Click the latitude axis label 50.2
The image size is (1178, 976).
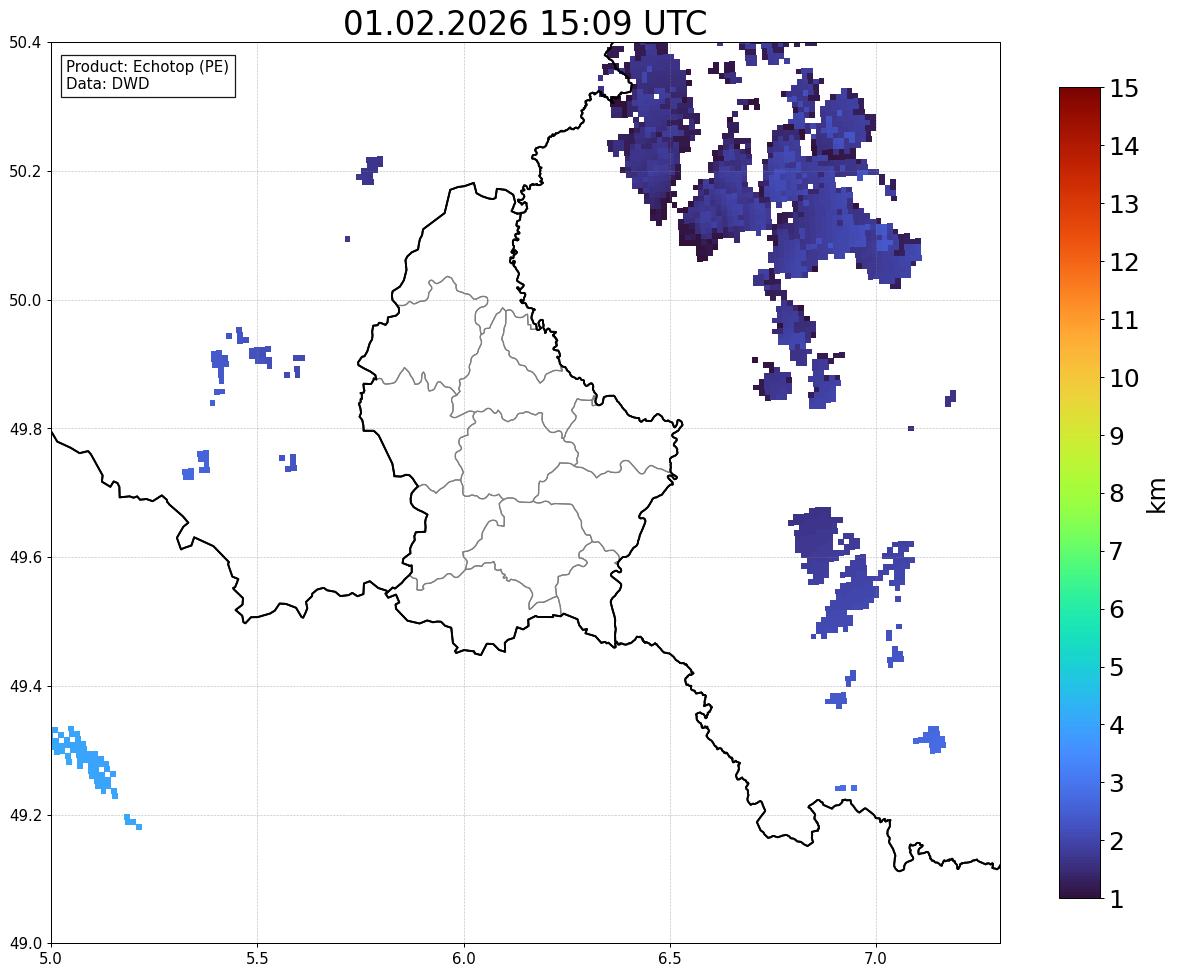(x=25, y=171)
